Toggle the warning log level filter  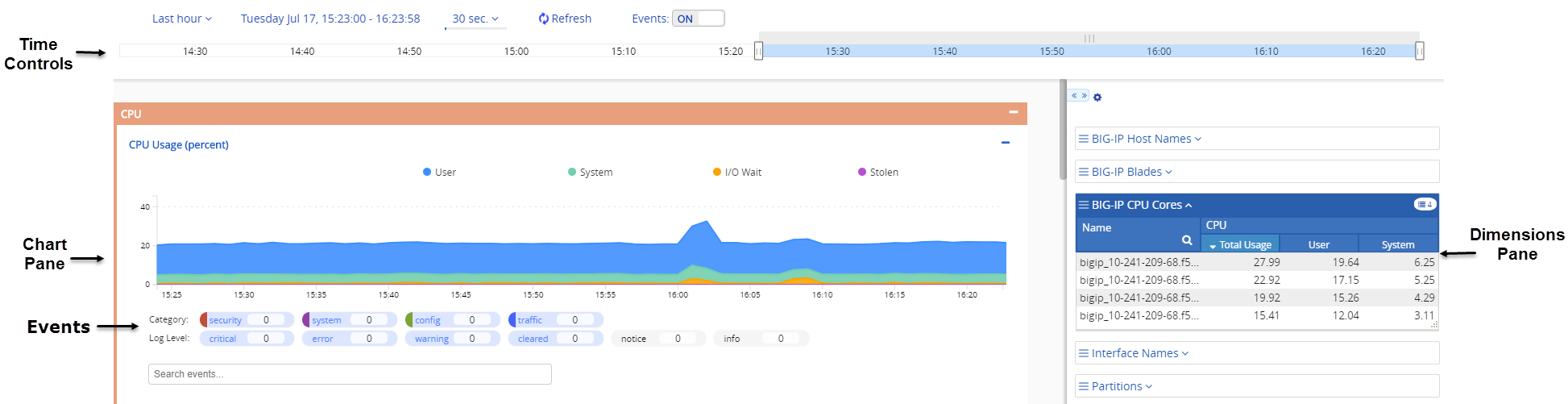pyautogui.click(x=453, y=339)
